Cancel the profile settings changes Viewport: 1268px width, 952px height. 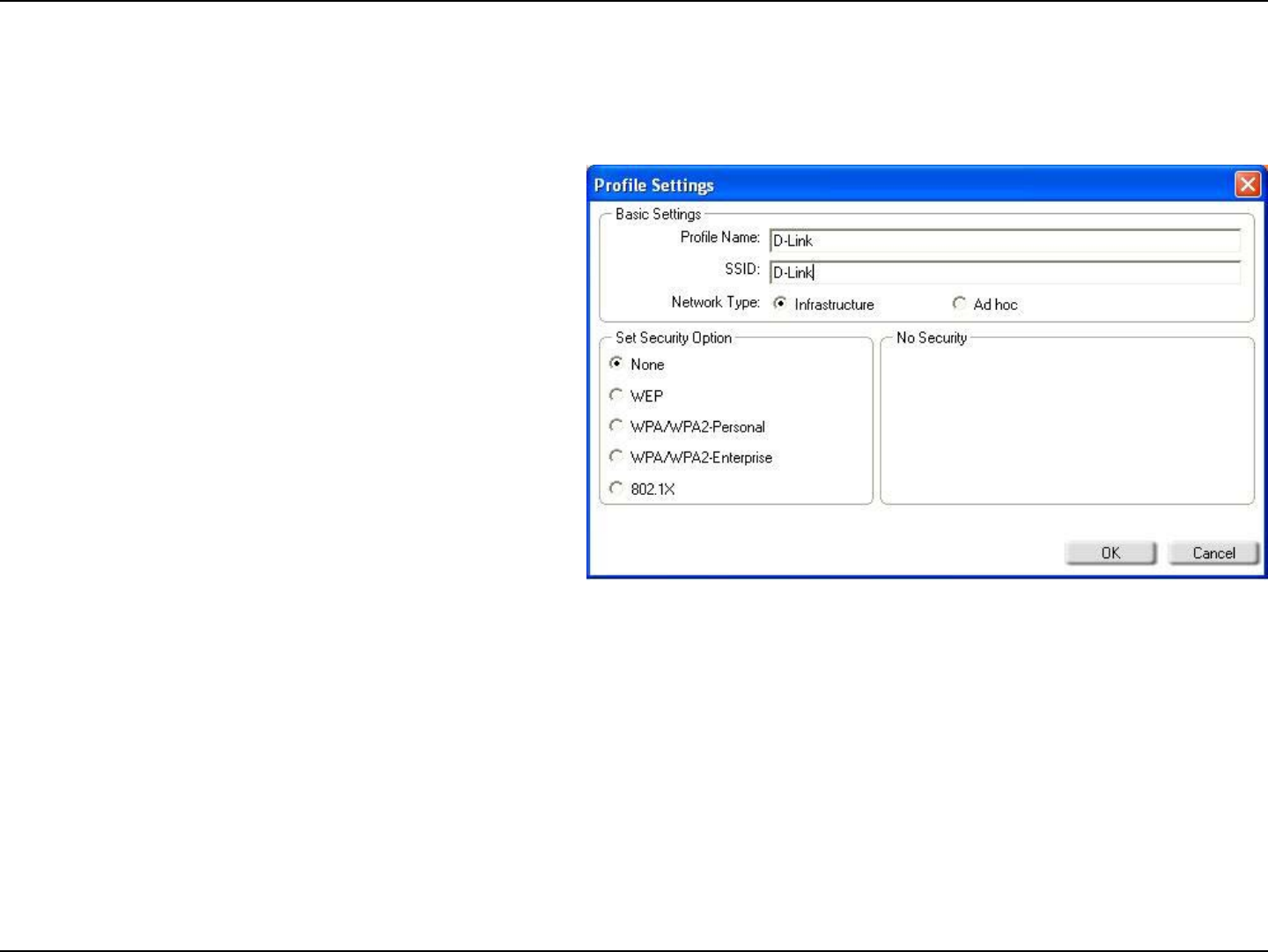(1213, 553)
